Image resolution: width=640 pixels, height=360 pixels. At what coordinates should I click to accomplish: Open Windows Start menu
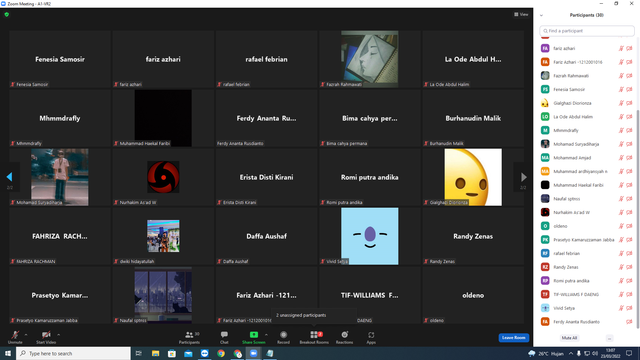pos(8,353)
